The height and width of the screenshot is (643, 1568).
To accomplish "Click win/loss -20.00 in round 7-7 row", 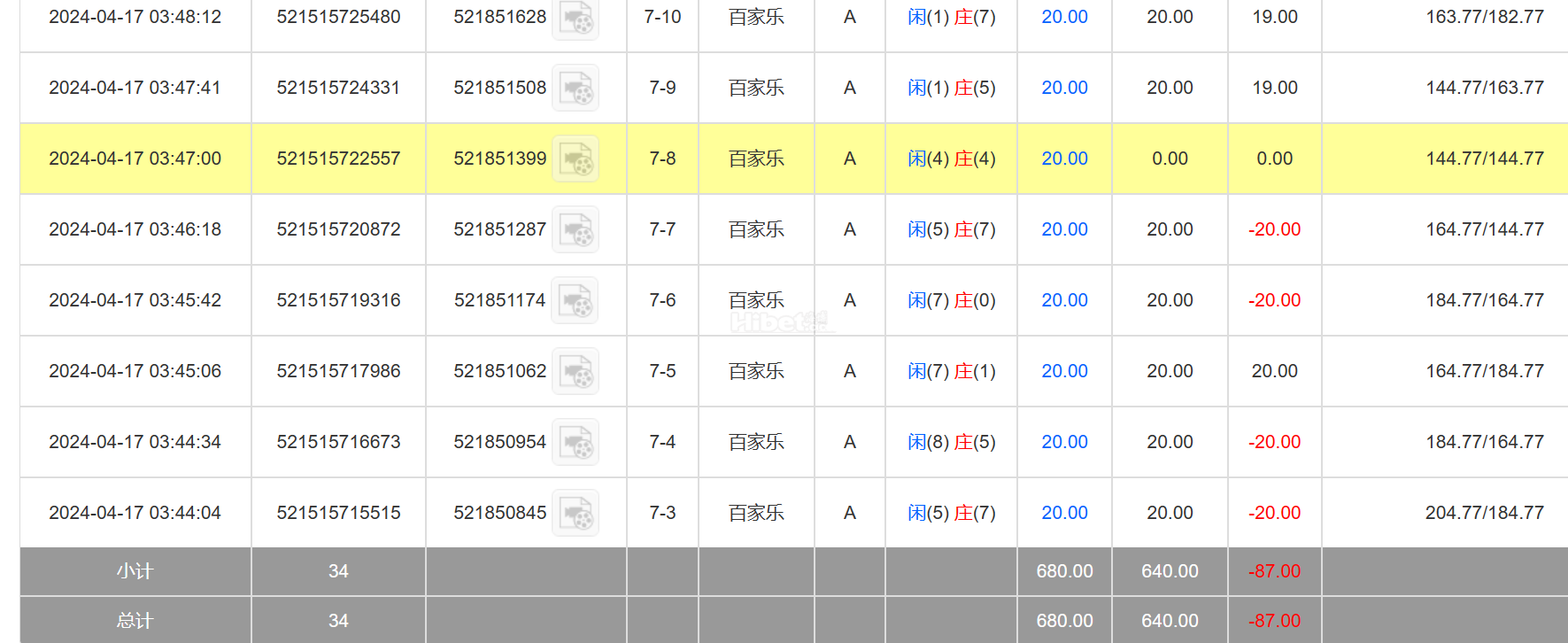I will click(x=1275, y=229).
